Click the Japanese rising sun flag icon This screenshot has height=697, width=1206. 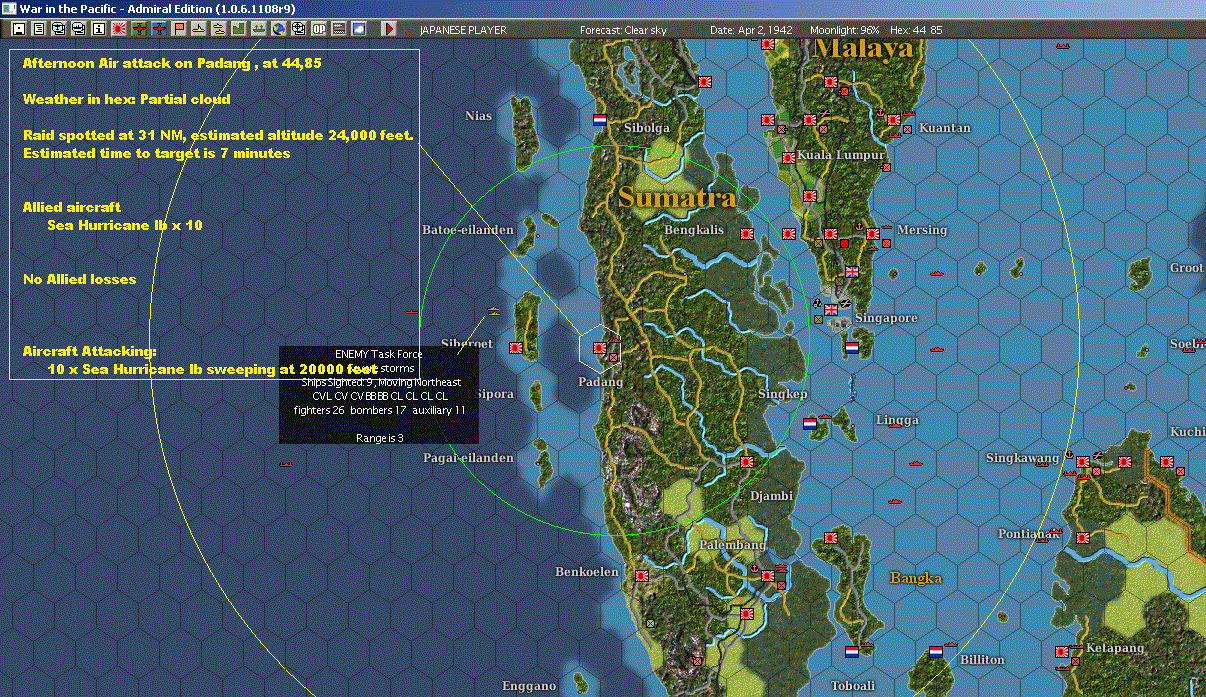[x=119, y=29]
